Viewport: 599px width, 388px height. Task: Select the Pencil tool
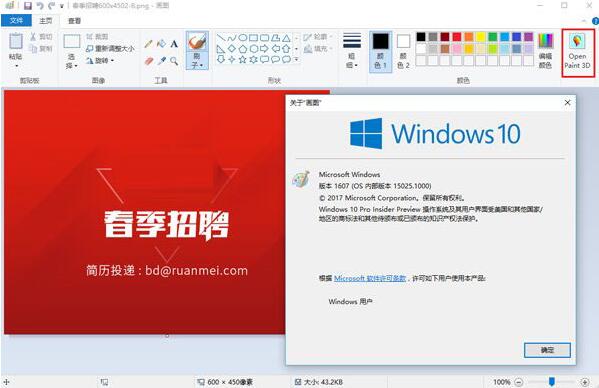tap(149, 44)
